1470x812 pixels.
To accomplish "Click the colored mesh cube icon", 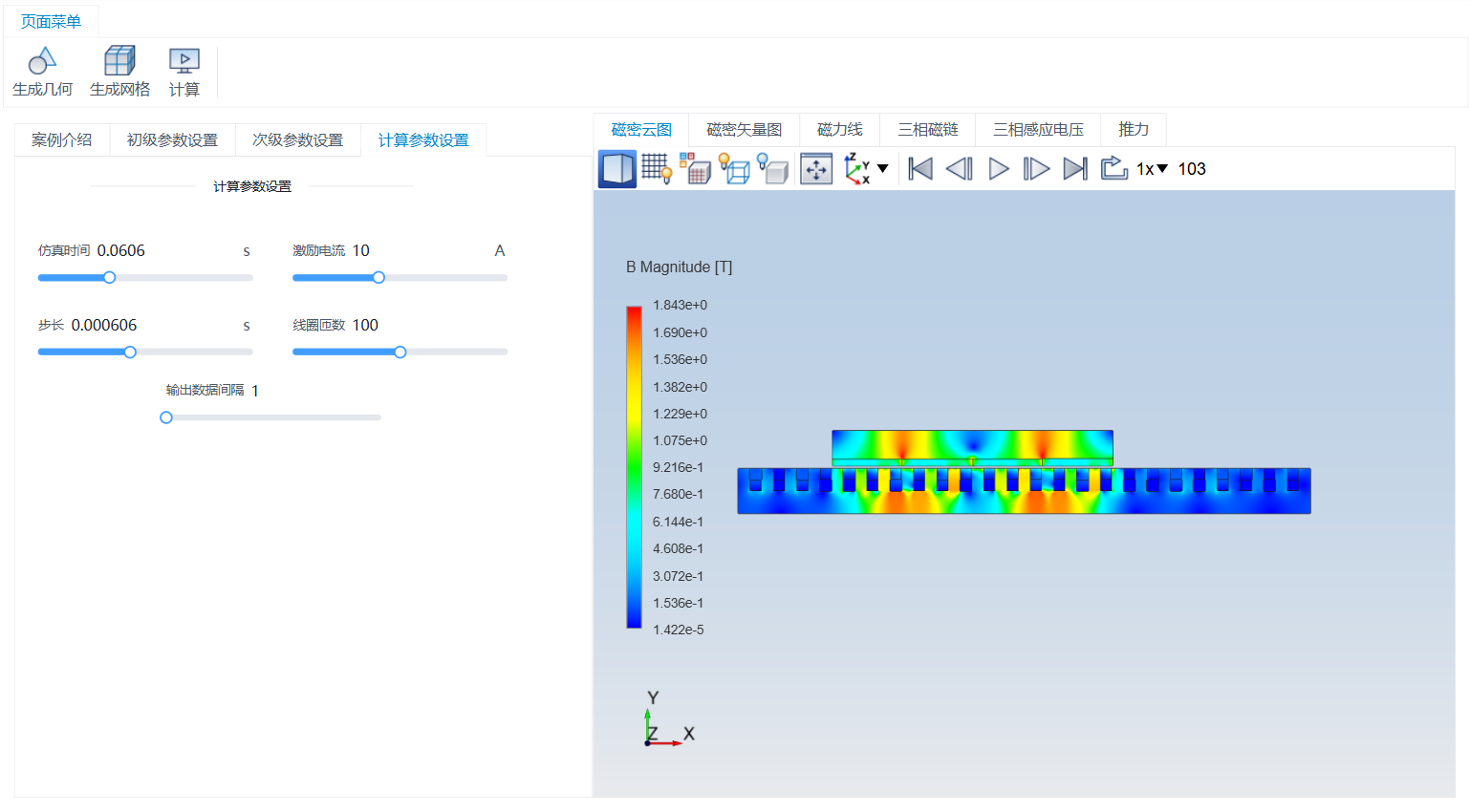I will [696, 169].
